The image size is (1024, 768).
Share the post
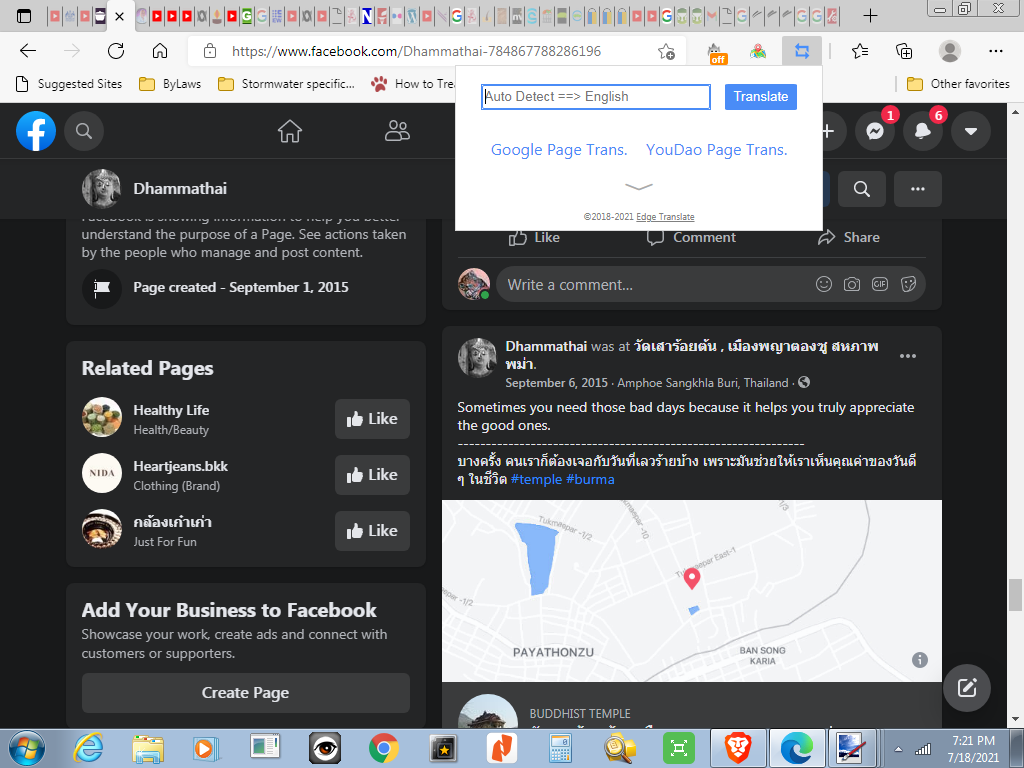coord(848,238)
